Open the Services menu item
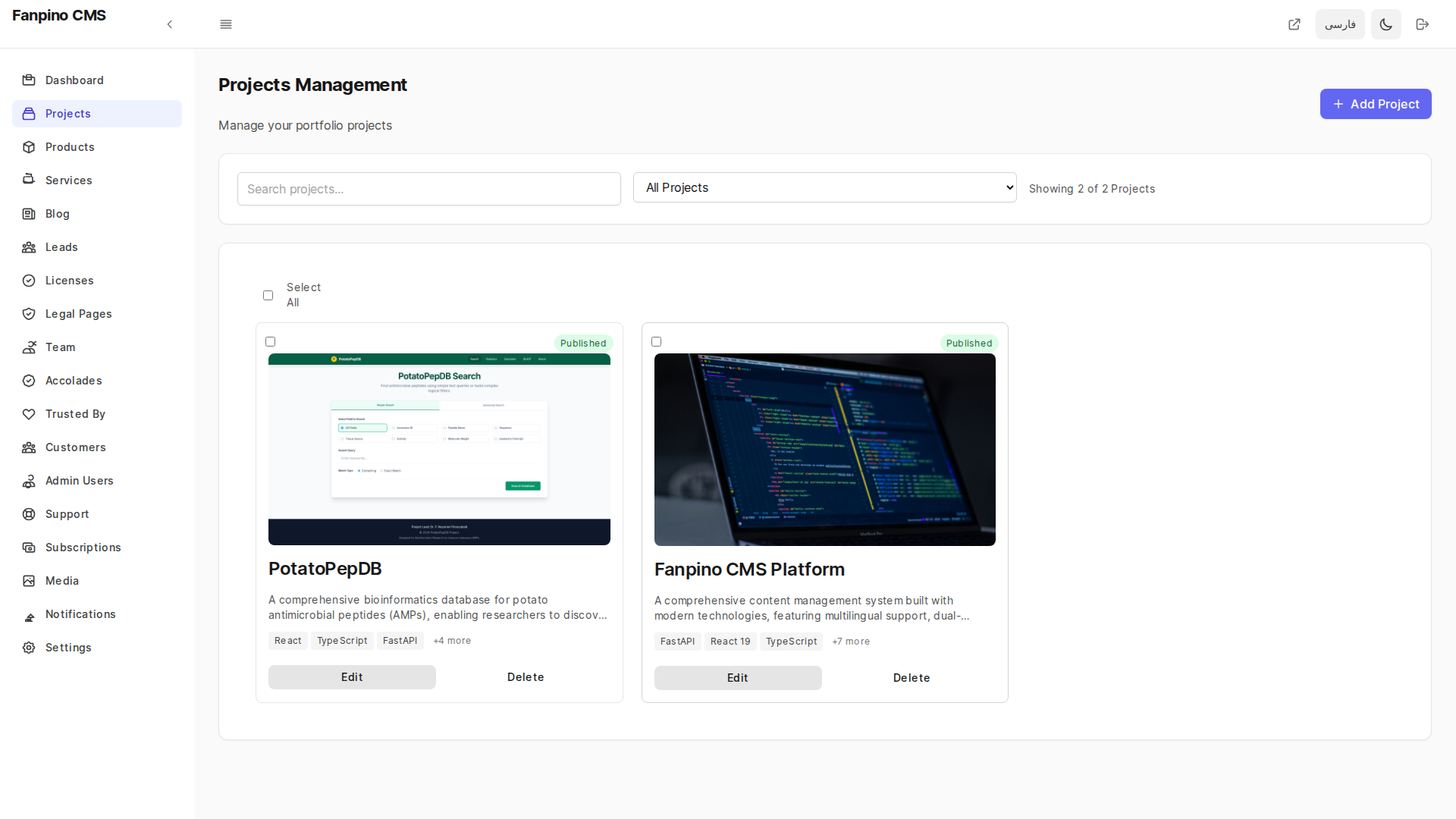The width and height of the screenshot is (1456, 819). (x=97, y=180)
